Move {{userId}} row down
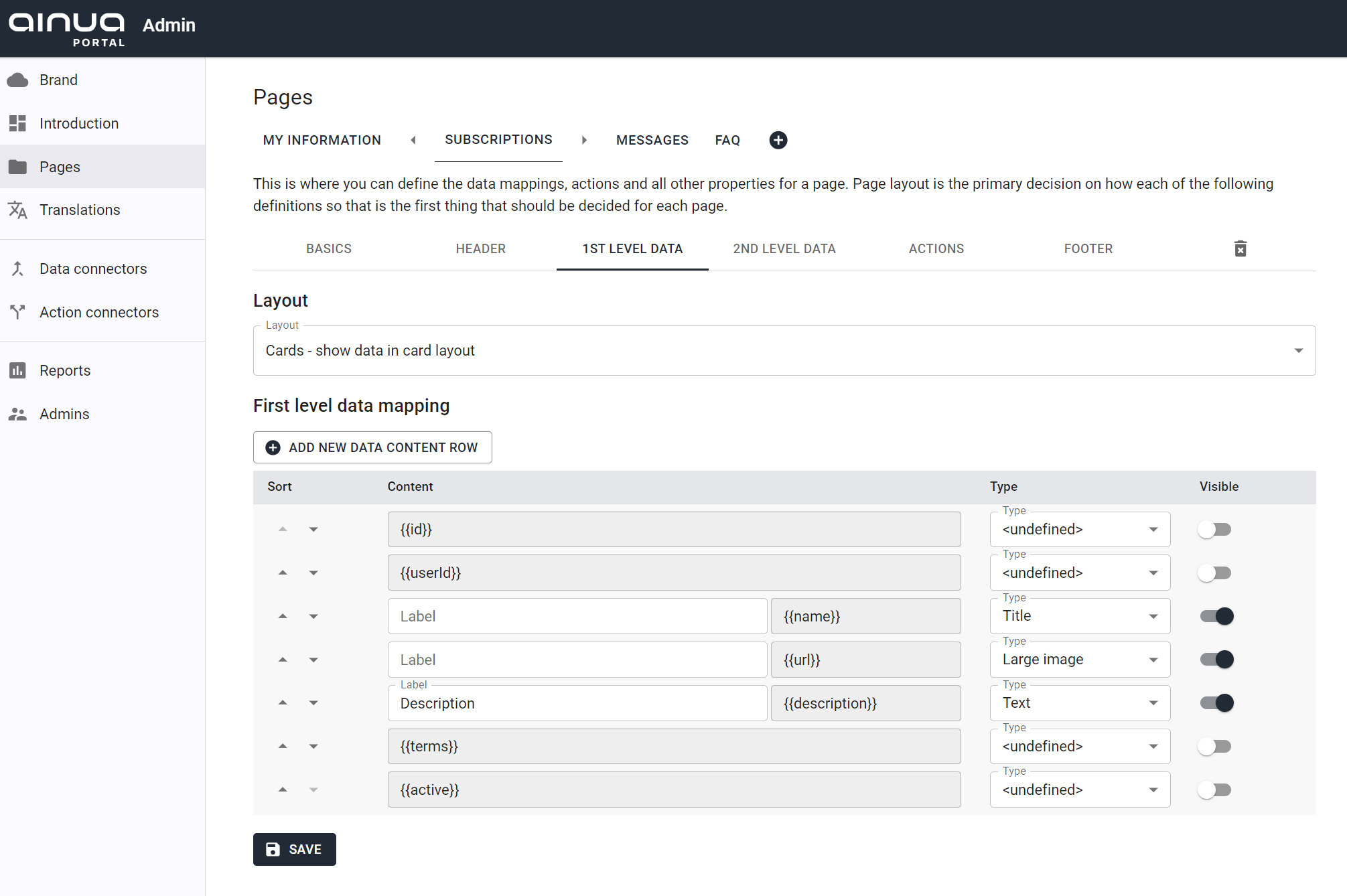 click(313, 573)
